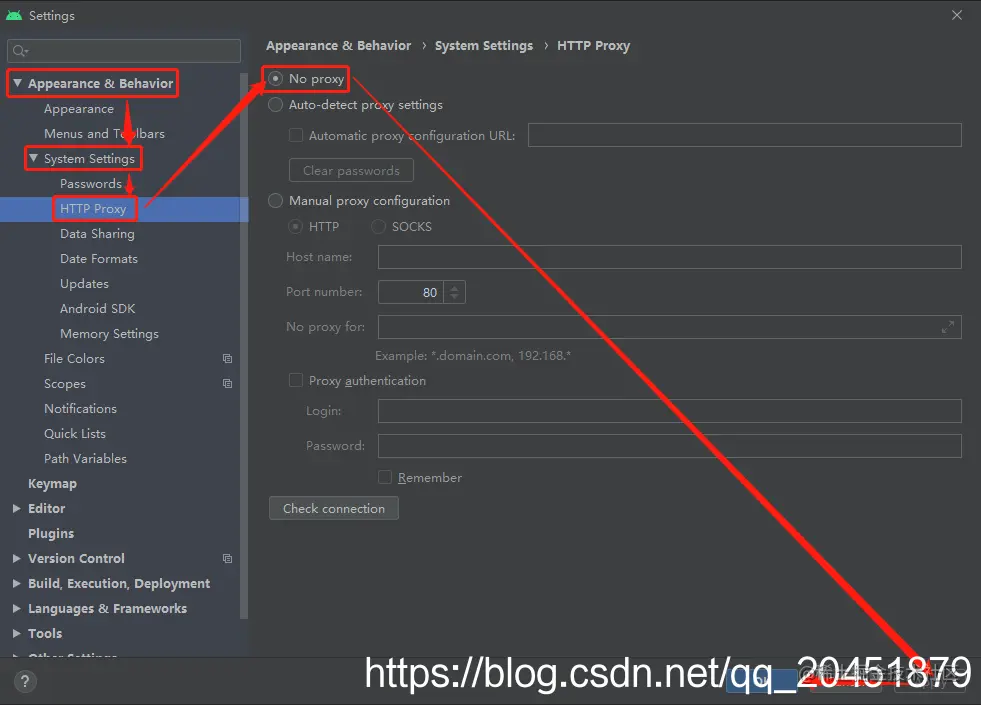Expand Languages & Frameworks section
The width and height of the screenshot is (981, 705).
(17, 609)
